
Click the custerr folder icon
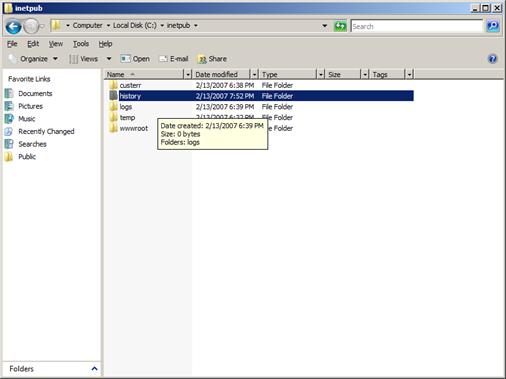coord(113,85)
